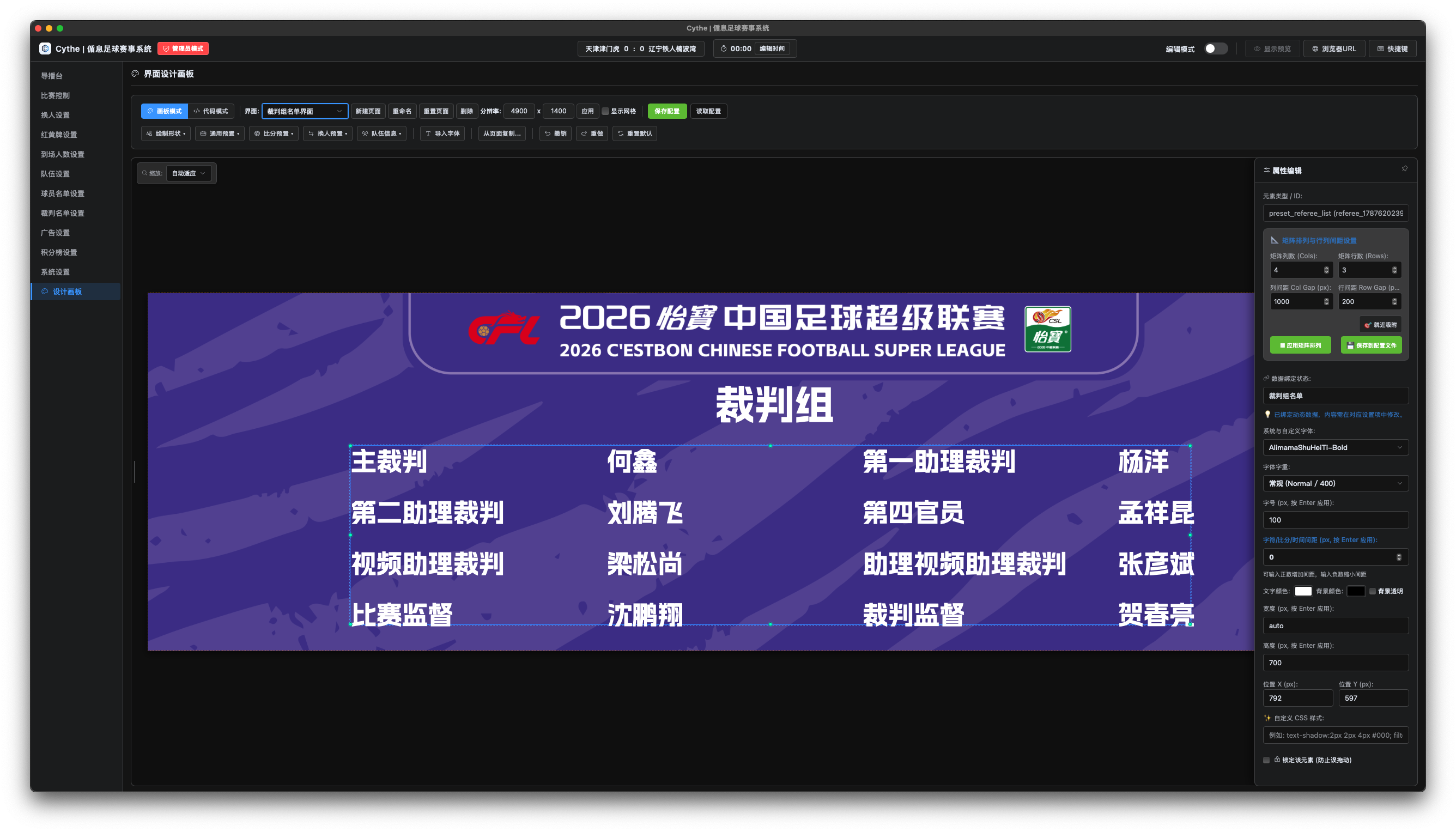Expand the 绘制形状 dropdown menu

166,133
